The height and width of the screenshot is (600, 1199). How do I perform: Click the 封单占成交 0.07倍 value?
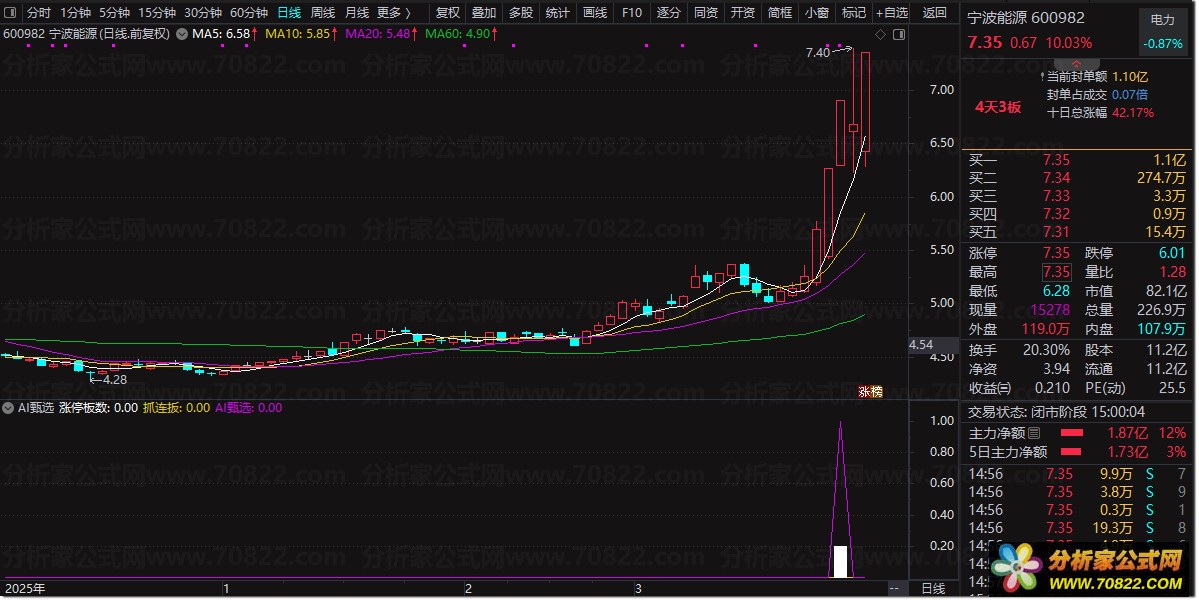(x=1130, y=95)
